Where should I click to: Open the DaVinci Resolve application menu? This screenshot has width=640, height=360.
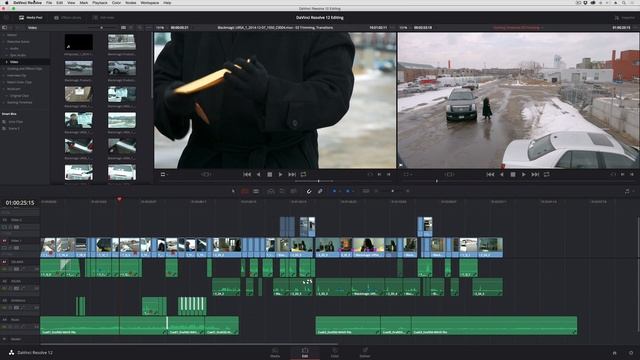pyautogui.click(x=28, y=2)
